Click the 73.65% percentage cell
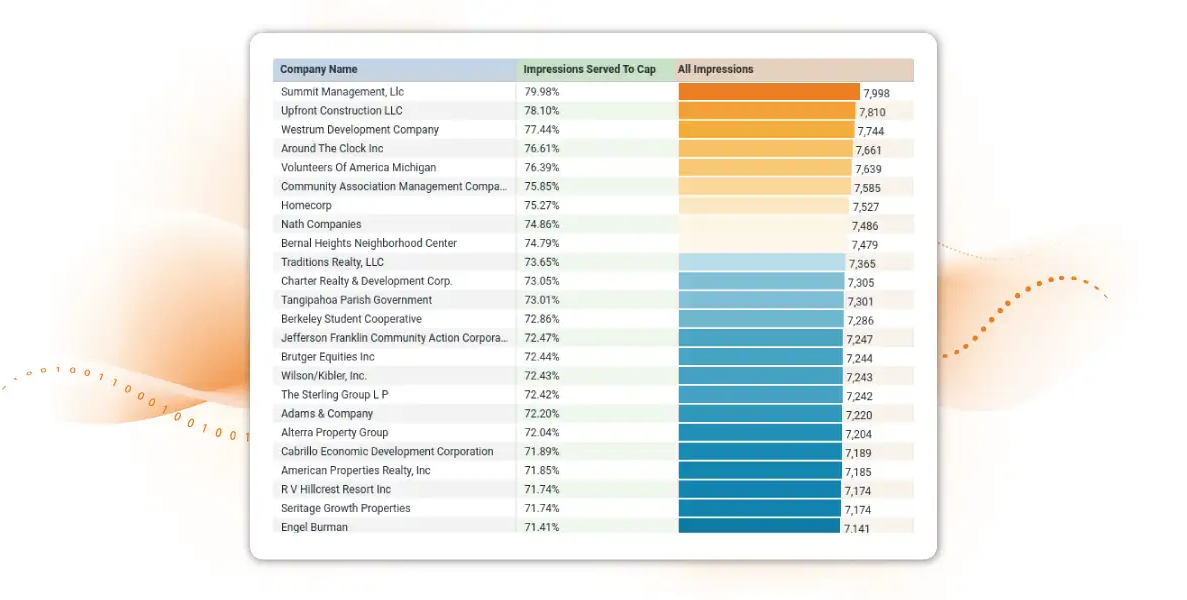Screen dimensions: 1187x600 (542, 262)
